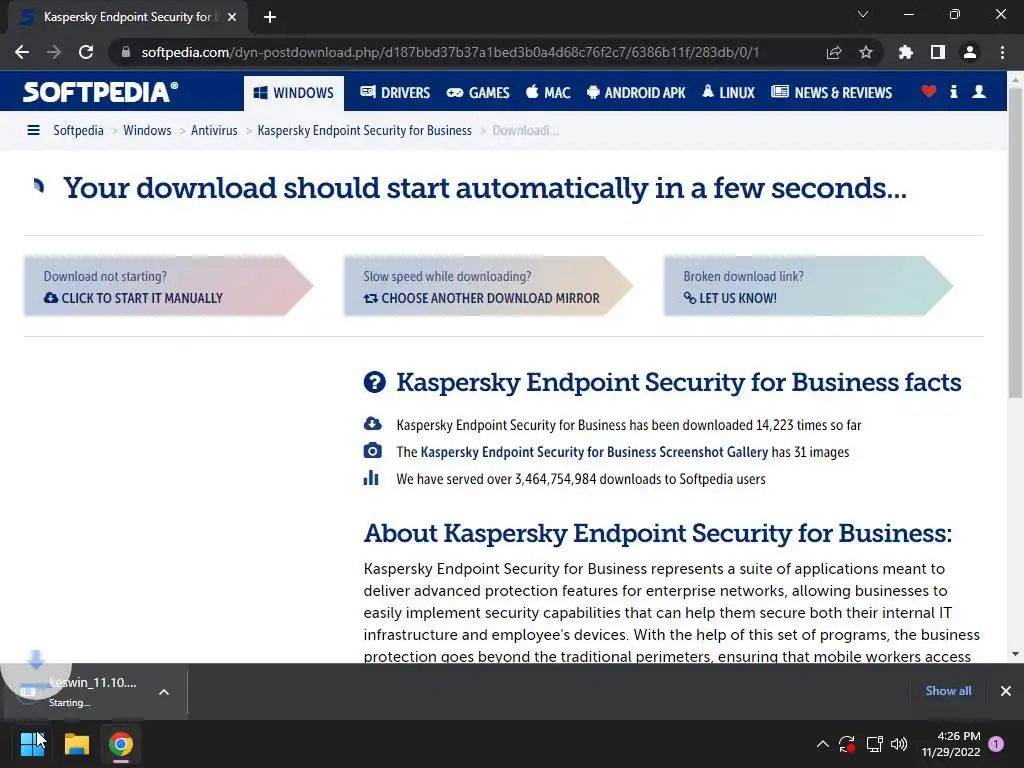
Task: Open File Explorer from the taskbar
Action: click(x=76, y=744)
